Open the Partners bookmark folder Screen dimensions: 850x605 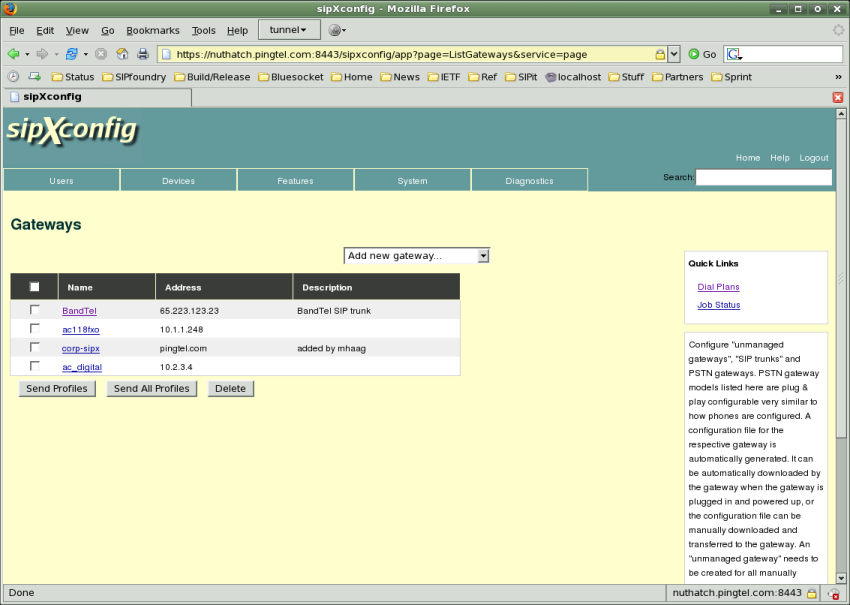click(678, 77)
